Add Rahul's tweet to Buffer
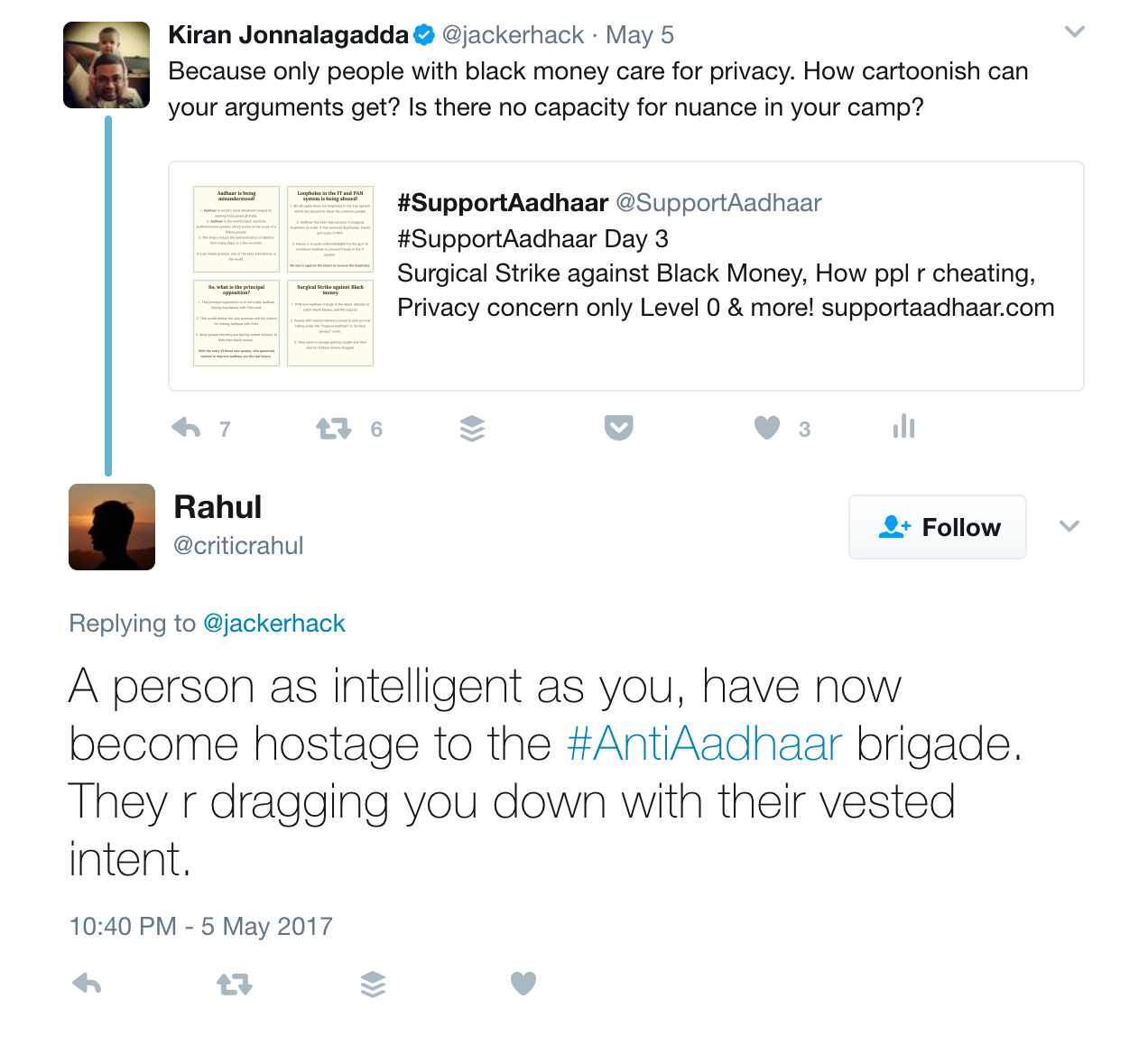Viewport: 1148px width, 1054px height. click(373, 984)
